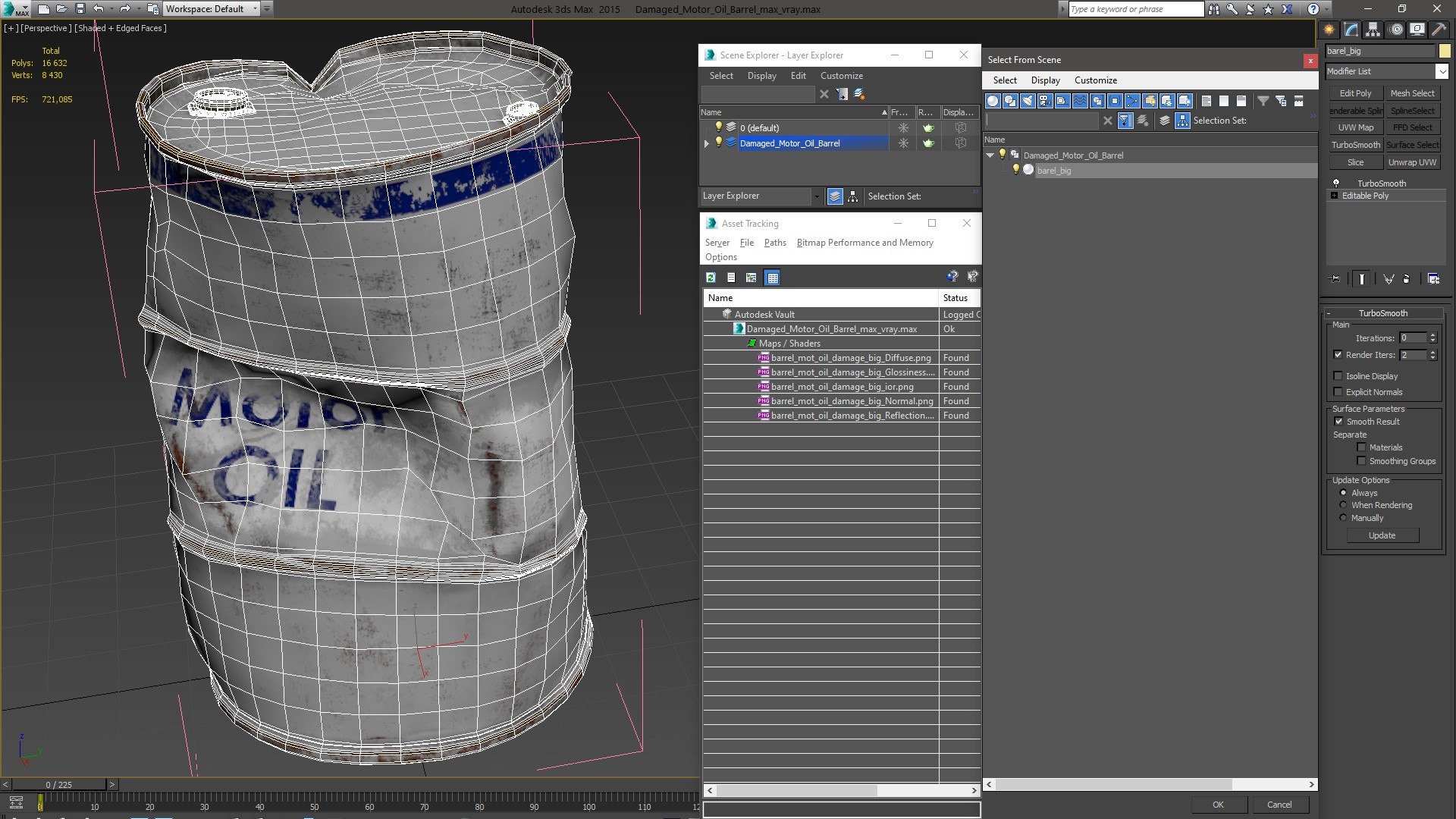Switch Asset Tracking to table view icon
The width and height of the screenshot is (1456, 819).
pyautogui.click(x=772, y=278)
